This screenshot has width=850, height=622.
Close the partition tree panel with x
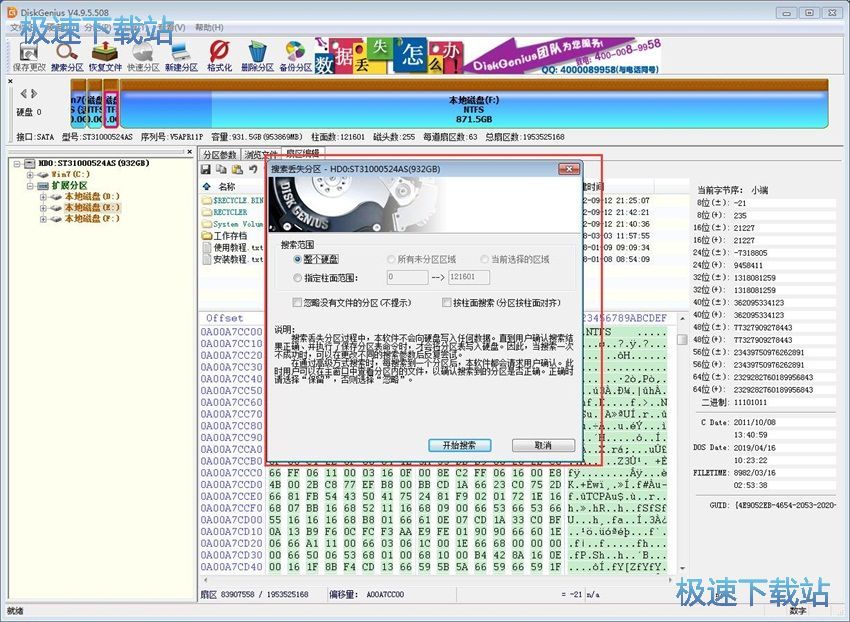[x=190, y=152]
